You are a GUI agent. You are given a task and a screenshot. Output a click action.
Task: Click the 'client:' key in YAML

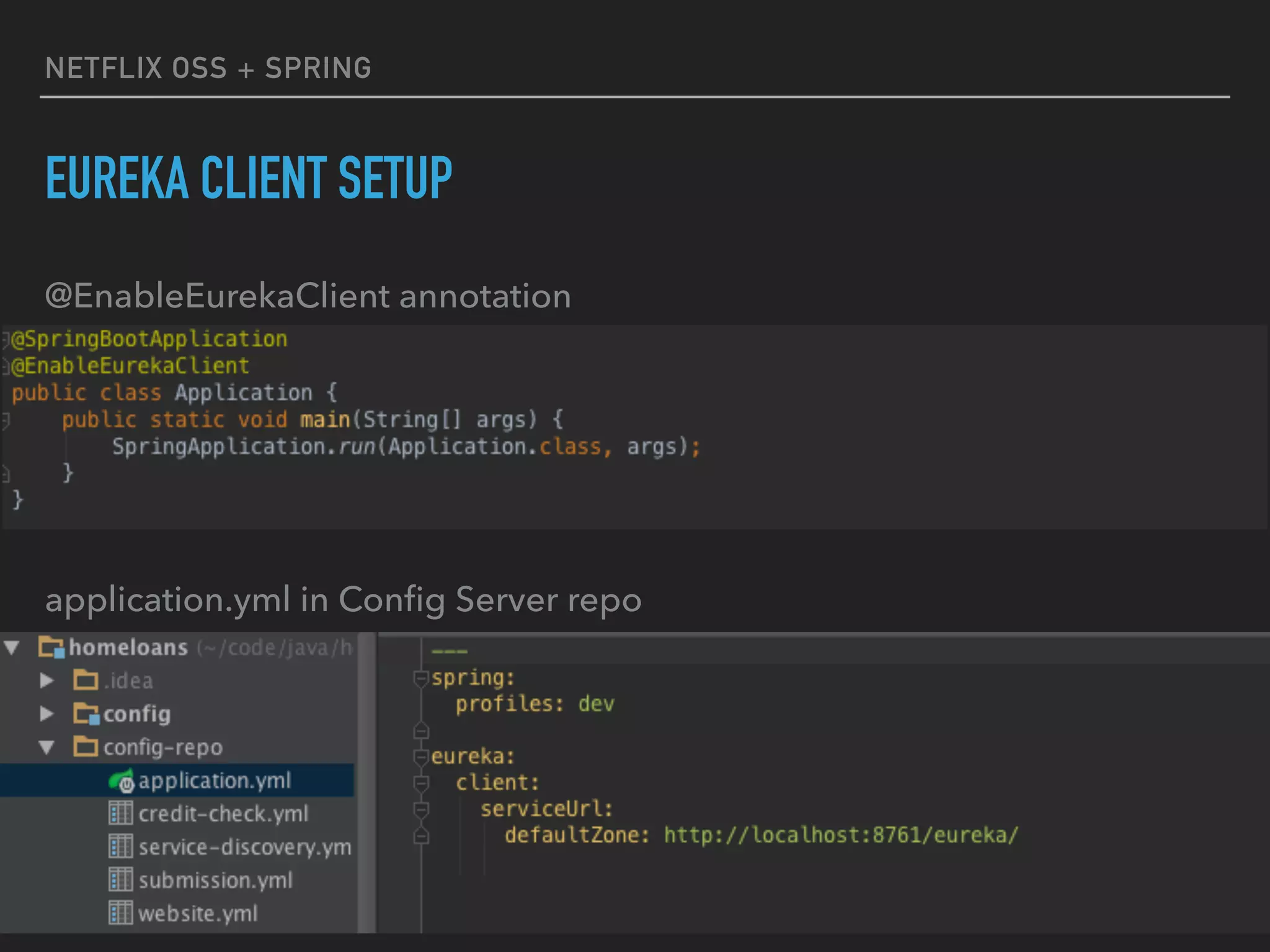point(497,783)
